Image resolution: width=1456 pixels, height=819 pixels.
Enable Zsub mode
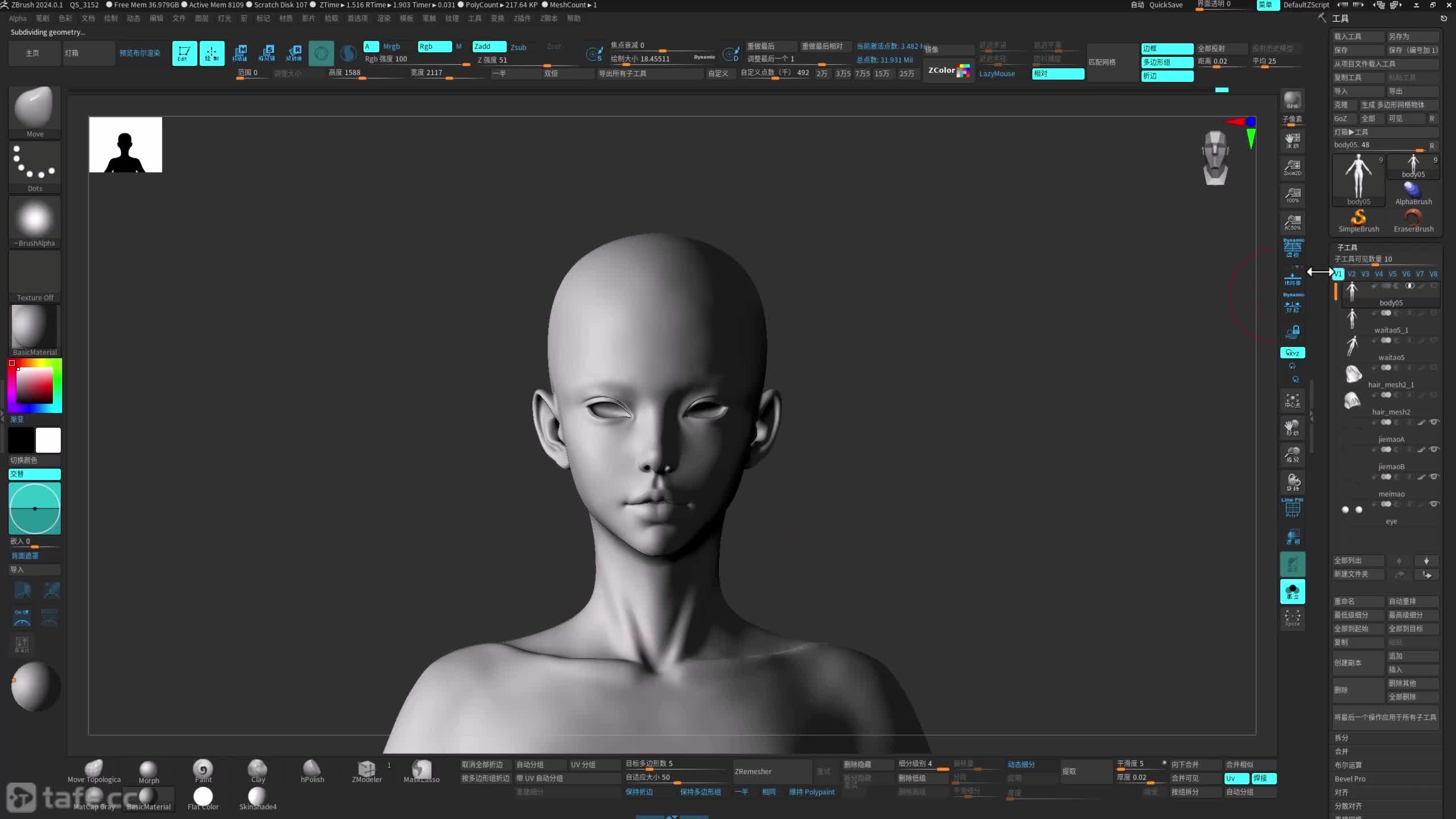pos(518,47)
